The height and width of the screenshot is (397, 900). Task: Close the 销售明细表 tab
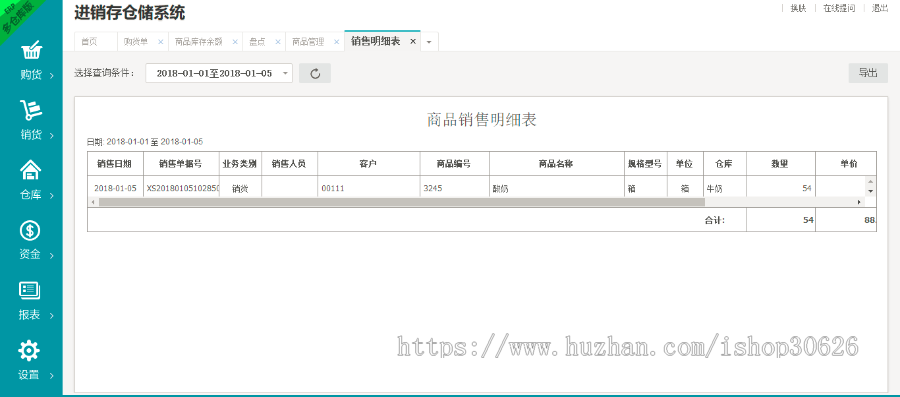coord(412,42)
